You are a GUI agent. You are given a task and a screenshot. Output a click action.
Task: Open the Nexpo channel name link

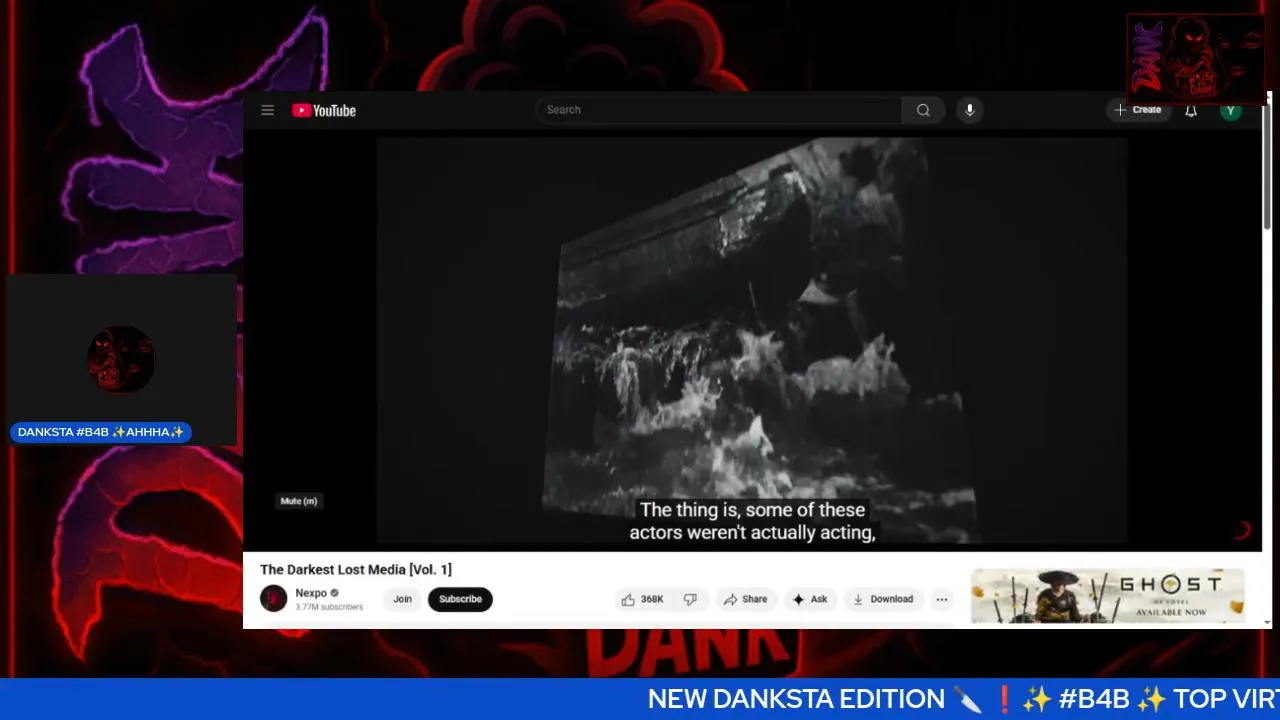point(311,593)
